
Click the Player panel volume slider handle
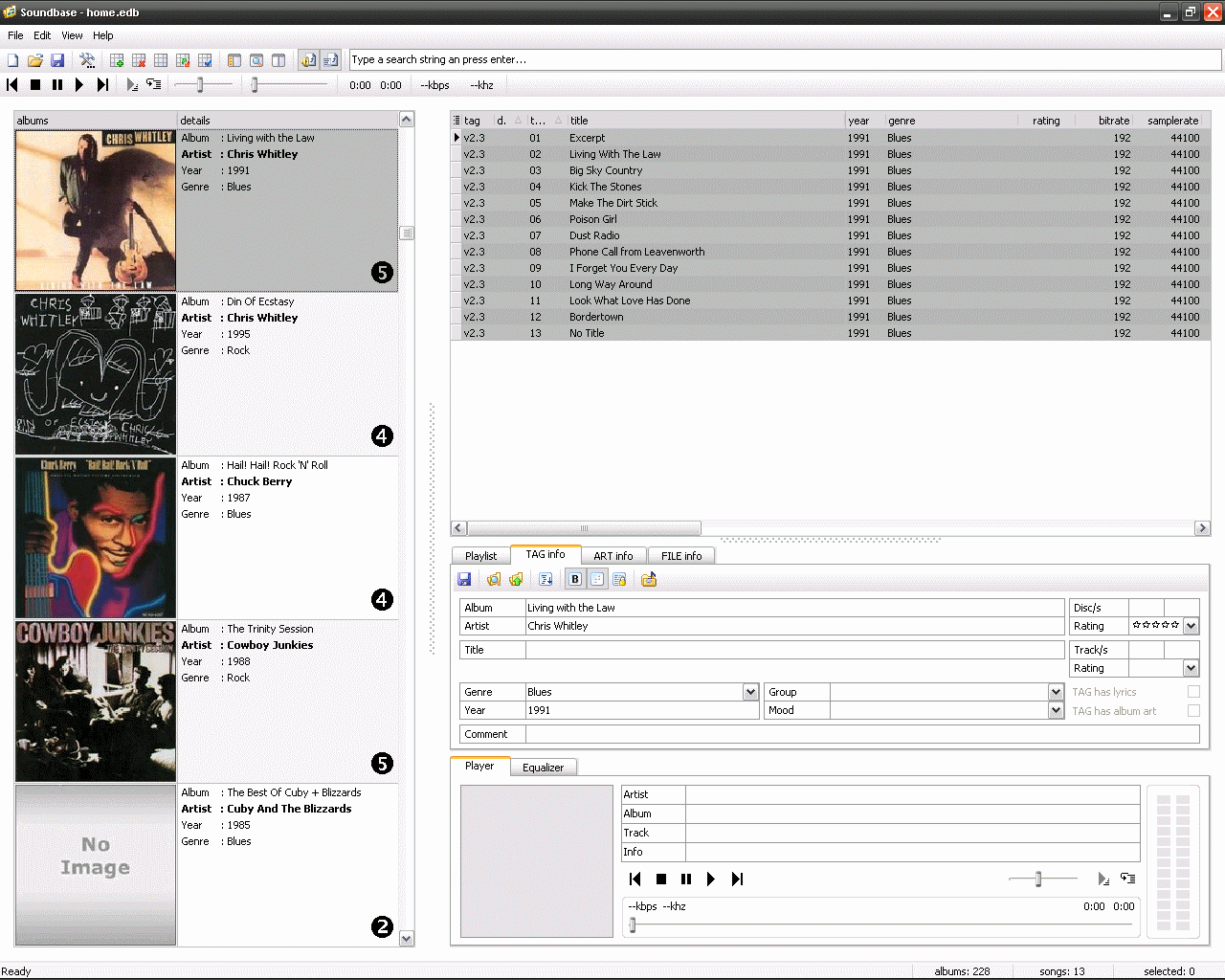pos(1038,879)
